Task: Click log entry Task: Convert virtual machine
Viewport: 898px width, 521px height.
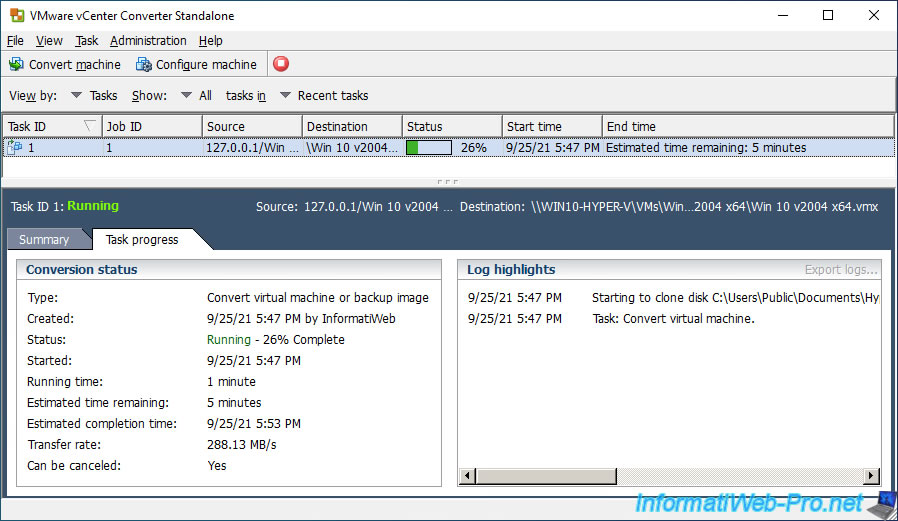Action: click(674, 319)
